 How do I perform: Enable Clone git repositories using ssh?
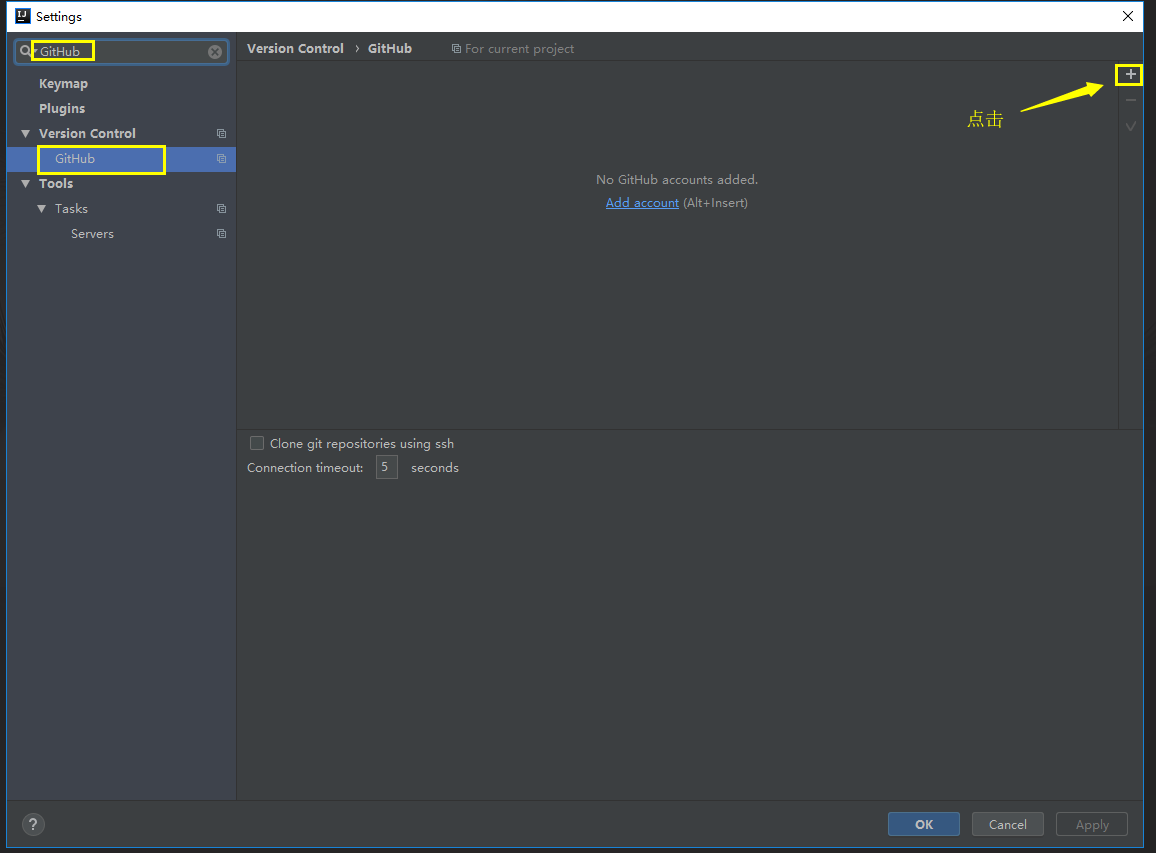pyautogui.click(x=257, y=443)
